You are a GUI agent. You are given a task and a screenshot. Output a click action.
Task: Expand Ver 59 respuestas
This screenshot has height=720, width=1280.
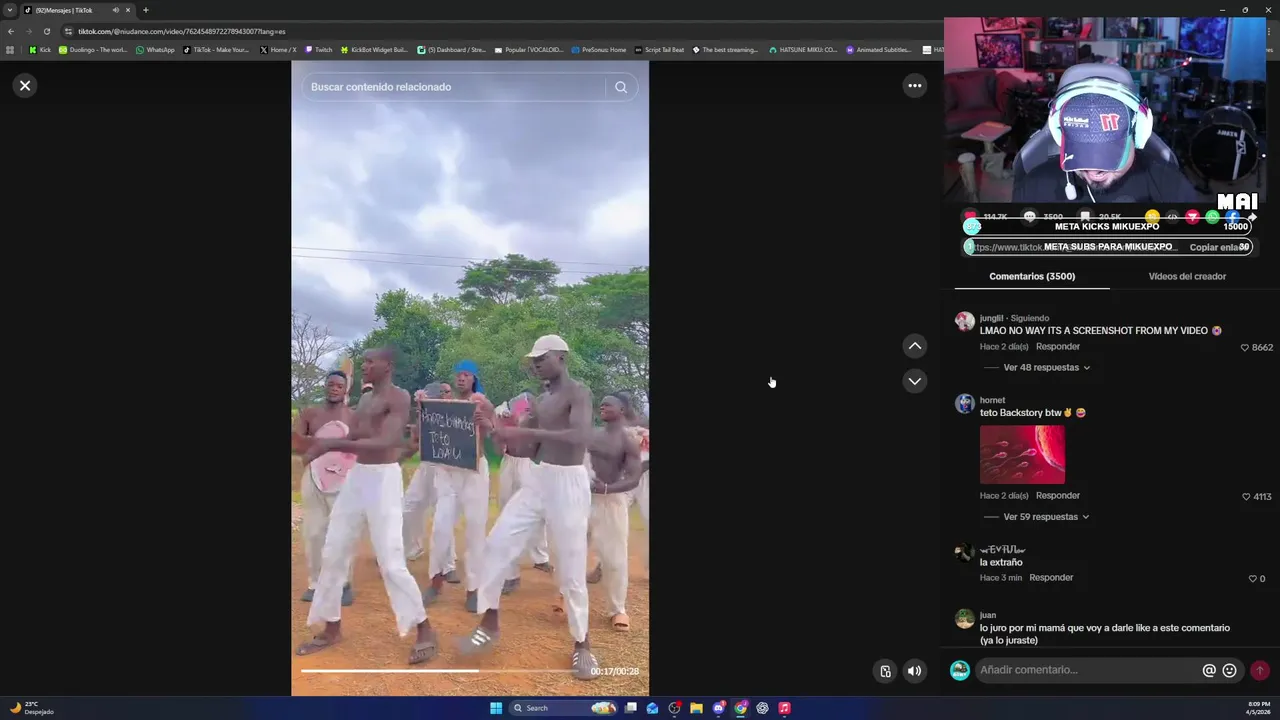point(1046,517)
